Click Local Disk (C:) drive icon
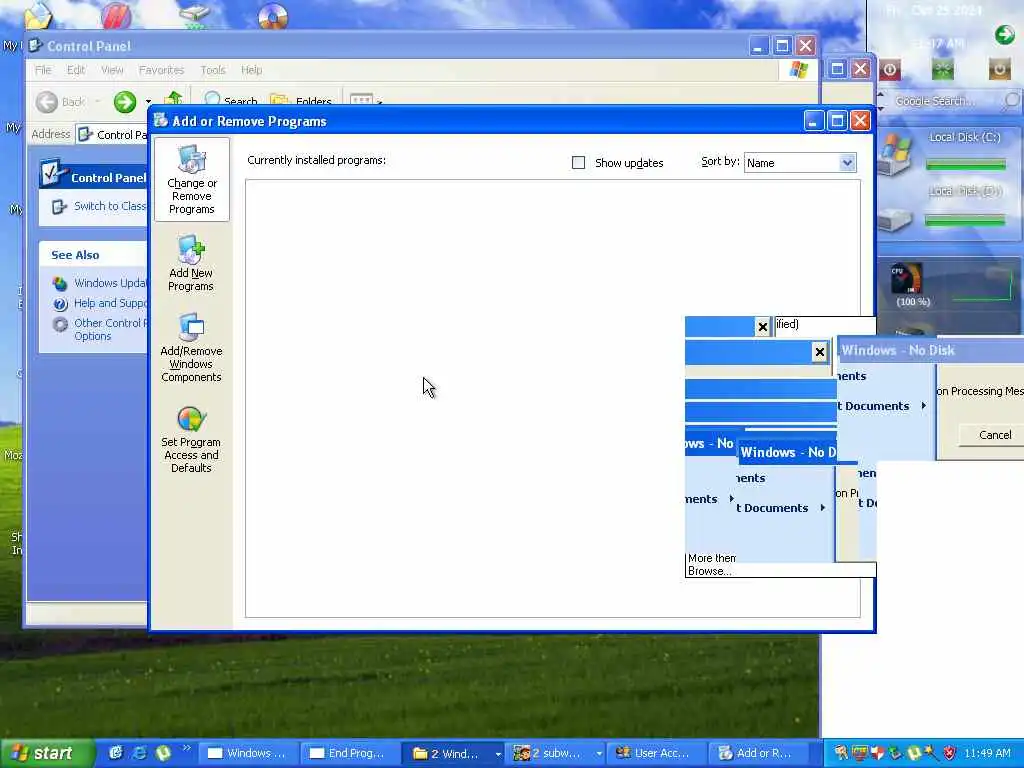Image resolution: width=1024 pixels, height=768 pixels. pyautogui.click(x=895, y=154)
